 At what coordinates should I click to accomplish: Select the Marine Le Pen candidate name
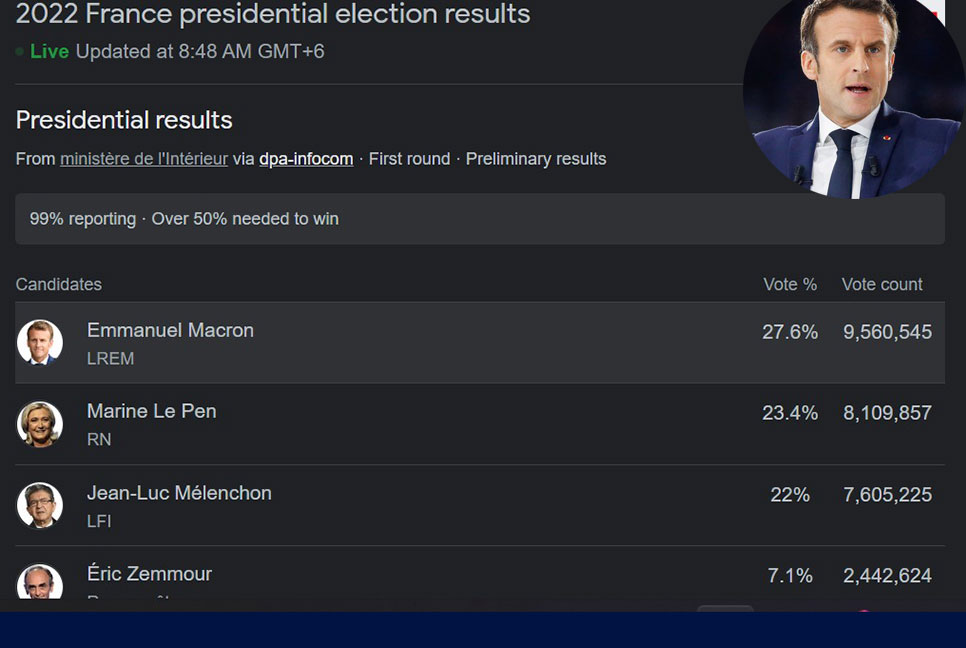152,411
